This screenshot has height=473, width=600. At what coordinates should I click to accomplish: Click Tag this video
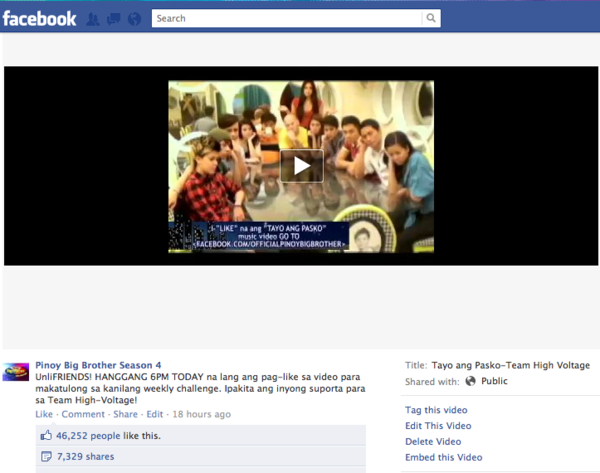pos(436,410)
